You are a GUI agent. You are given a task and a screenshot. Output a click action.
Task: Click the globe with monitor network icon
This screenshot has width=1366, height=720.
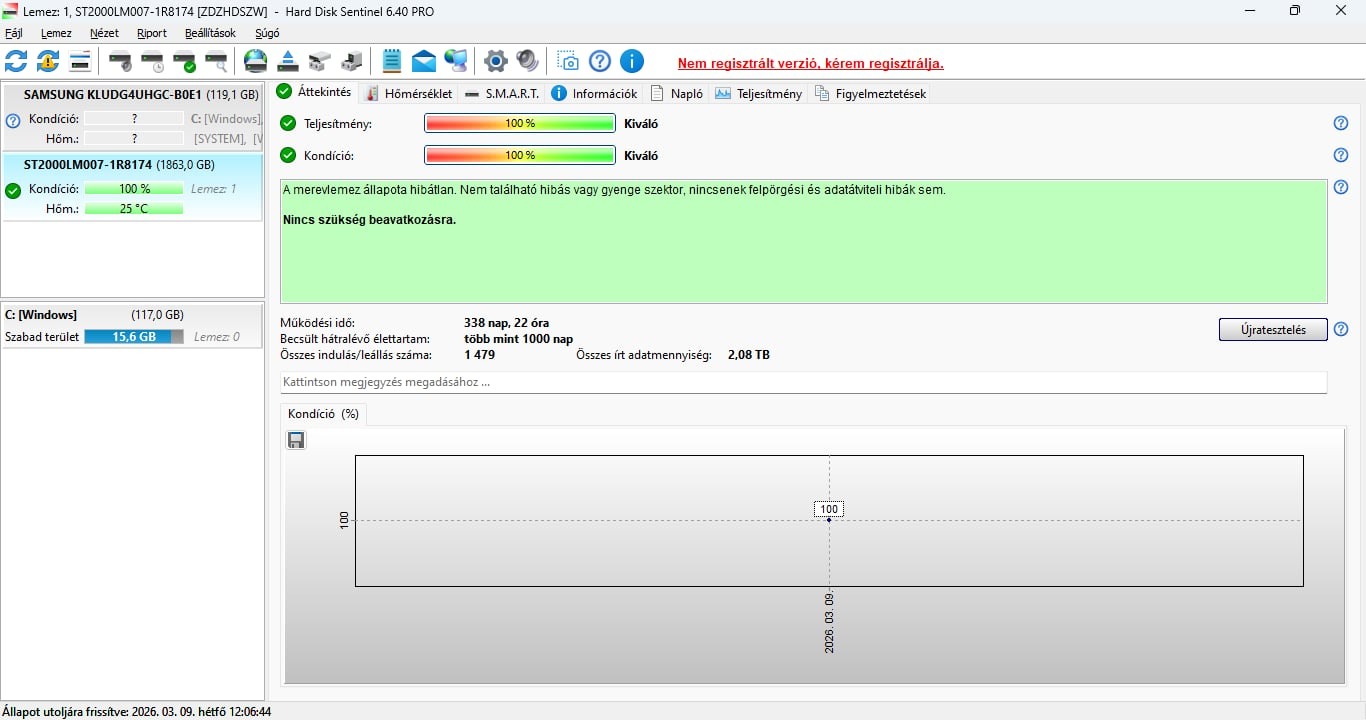tap(456, 61)
